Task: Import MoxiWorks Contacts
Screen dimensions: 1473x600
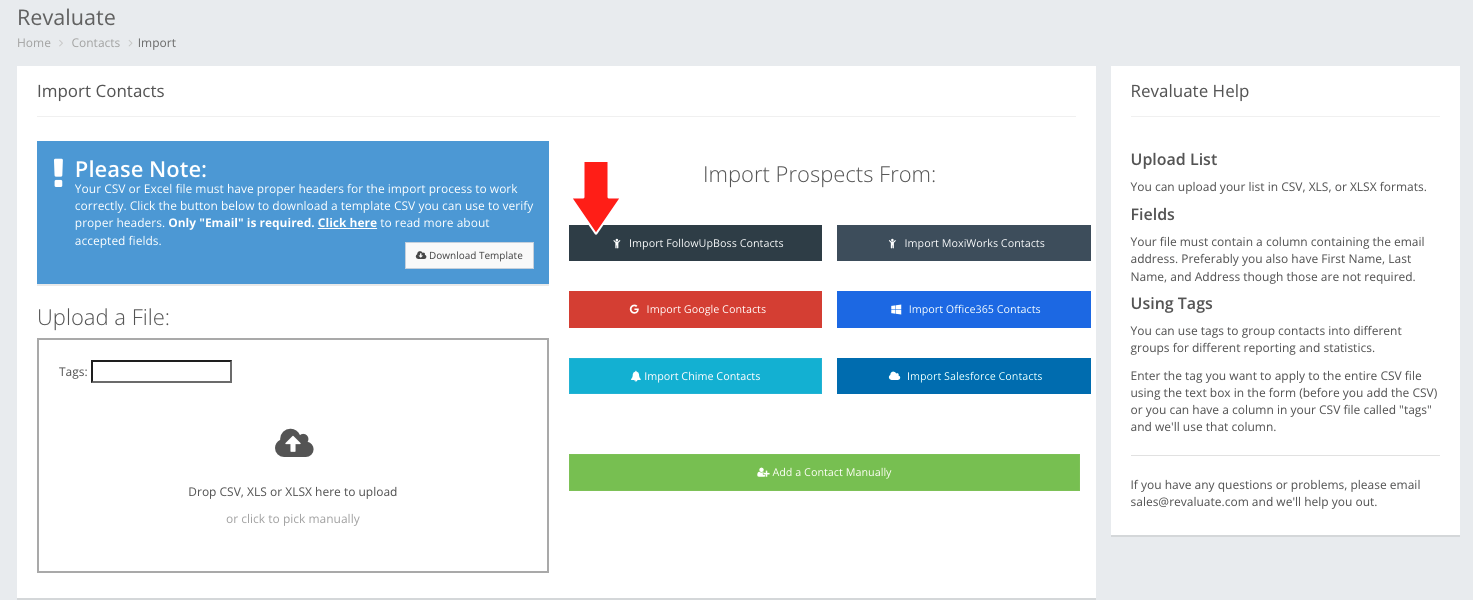Action: tap(964, 243)
